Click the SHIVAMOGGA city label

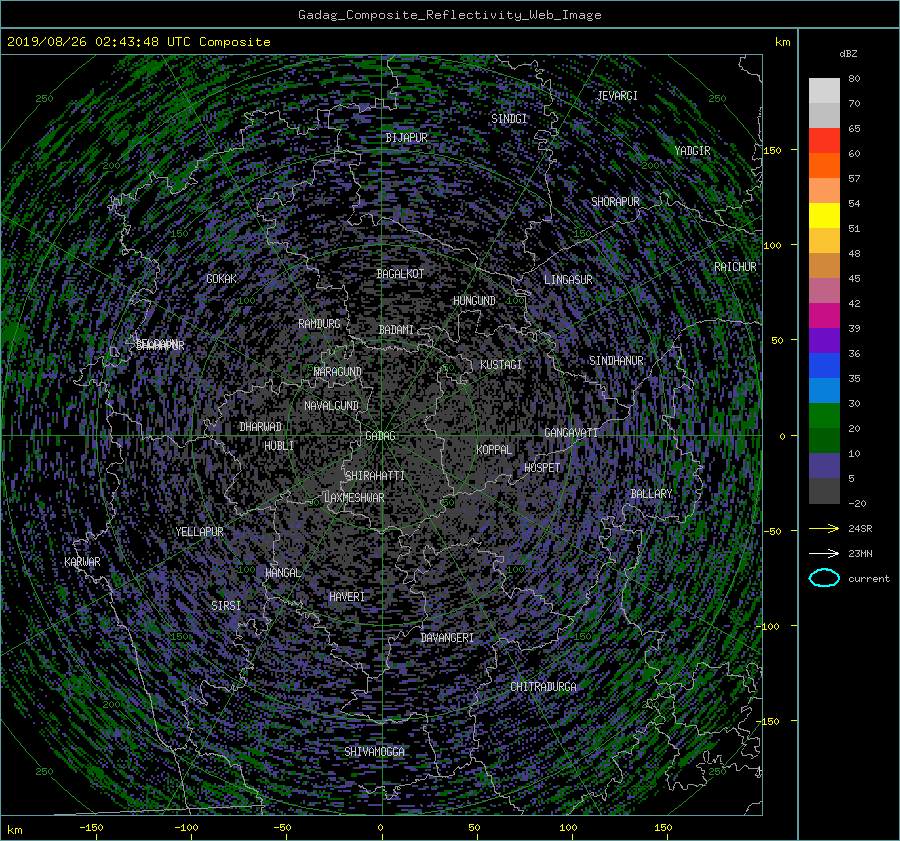click(375, 751)
